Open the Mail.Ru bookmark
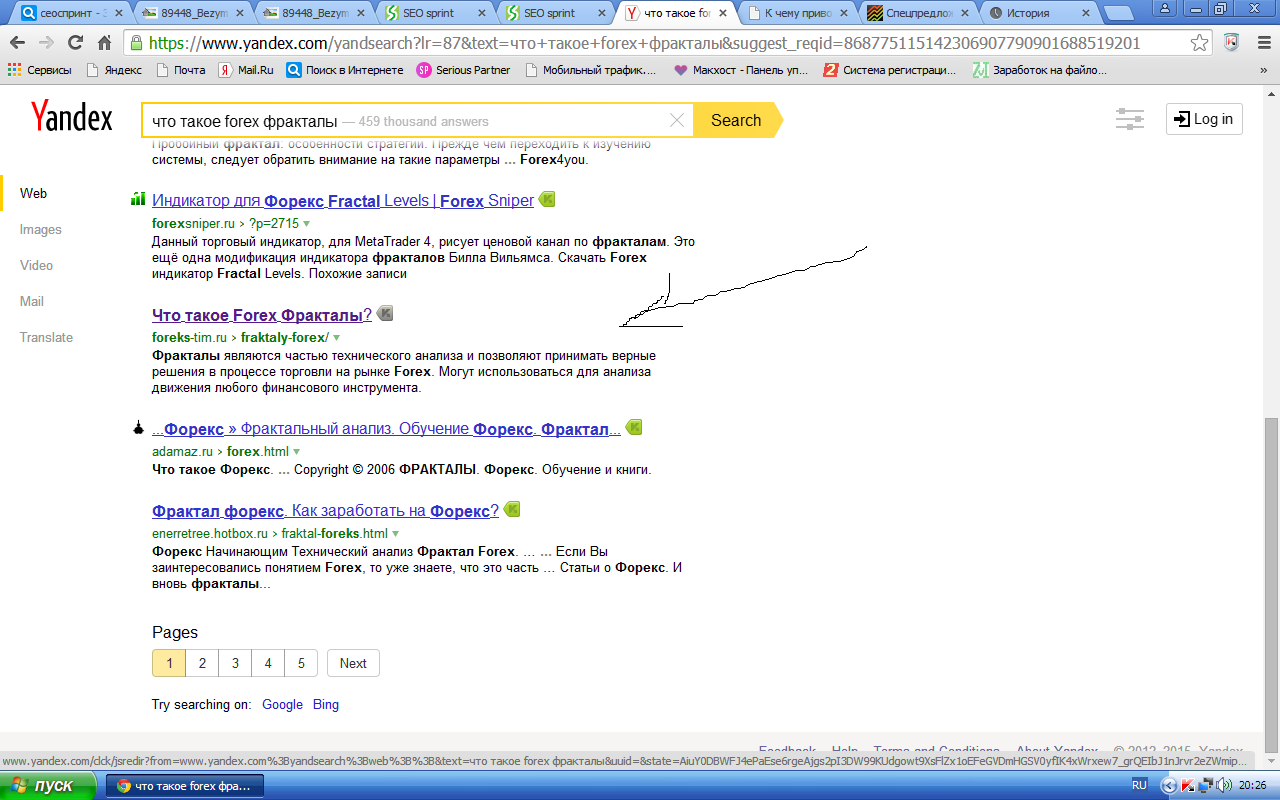1280x800 pixels. pos(246,70)
